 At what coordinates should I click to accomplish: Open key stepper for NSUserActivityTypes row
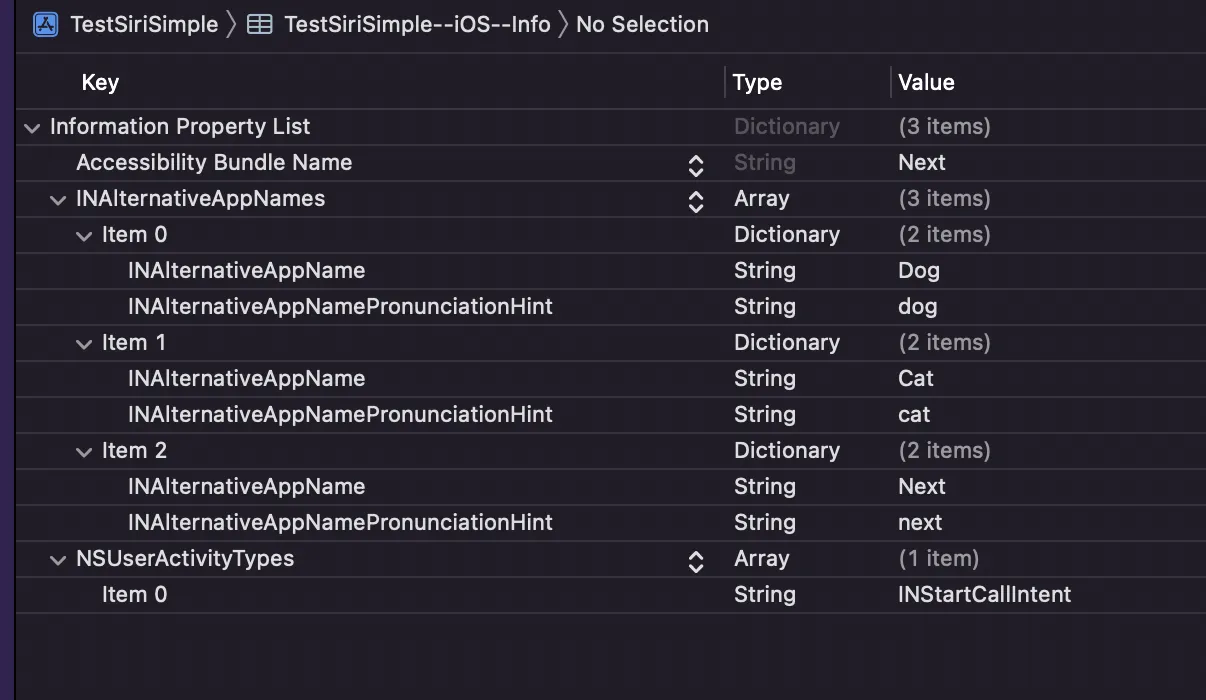(x=696, y=560)
